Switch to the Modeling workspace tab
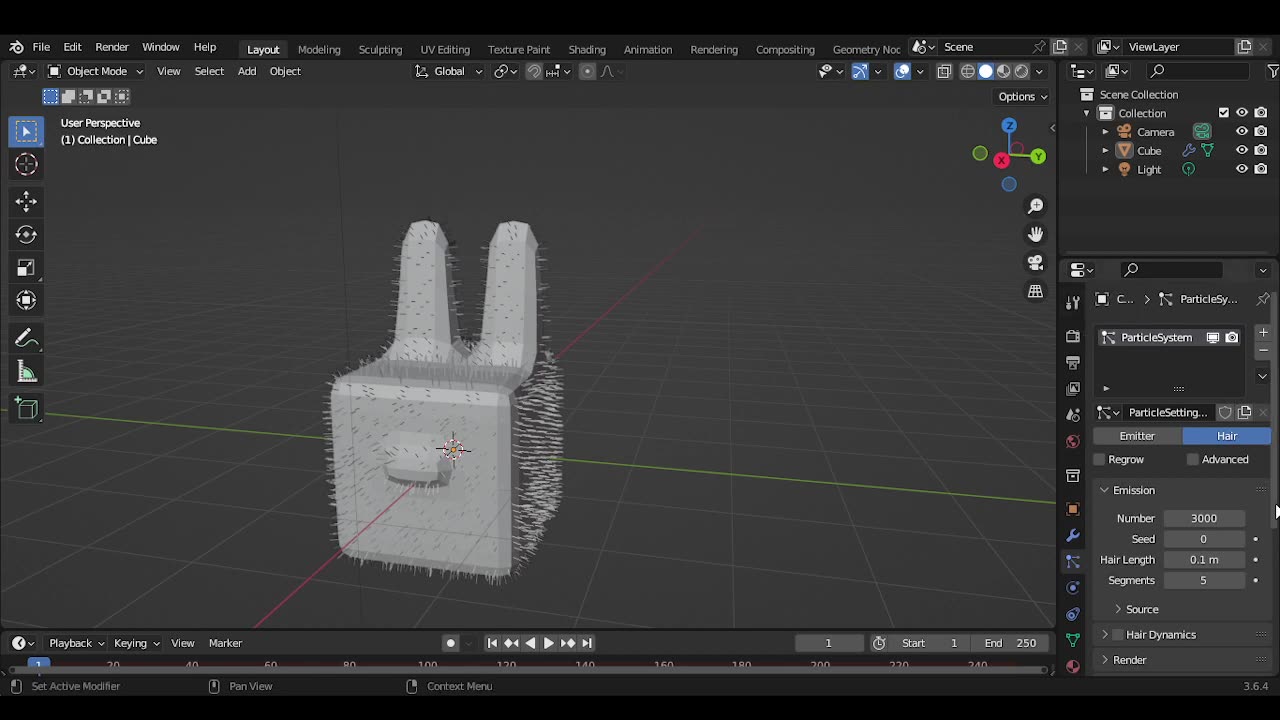The image size is (1280, 720). coord(319,49)
